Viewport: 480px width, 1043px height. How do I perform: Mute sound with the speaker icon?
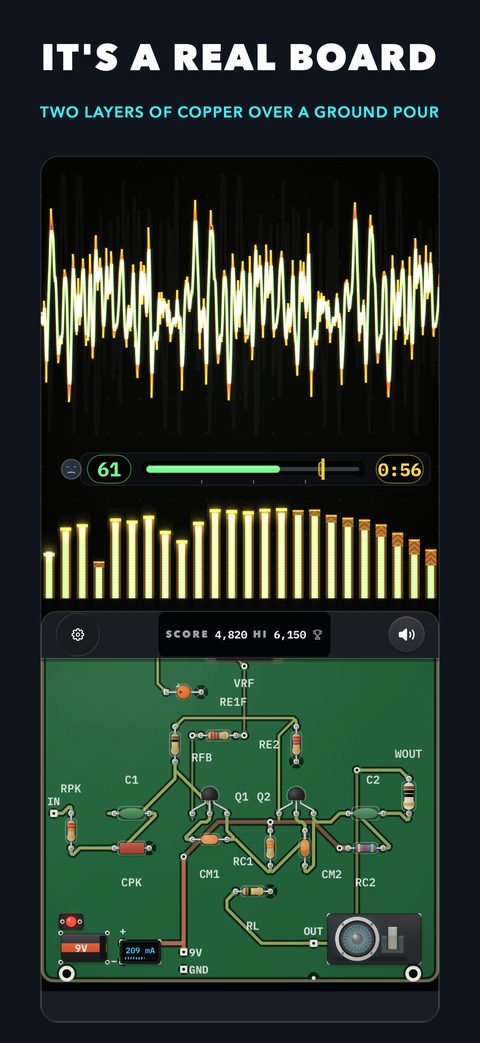tap(406, 634)
